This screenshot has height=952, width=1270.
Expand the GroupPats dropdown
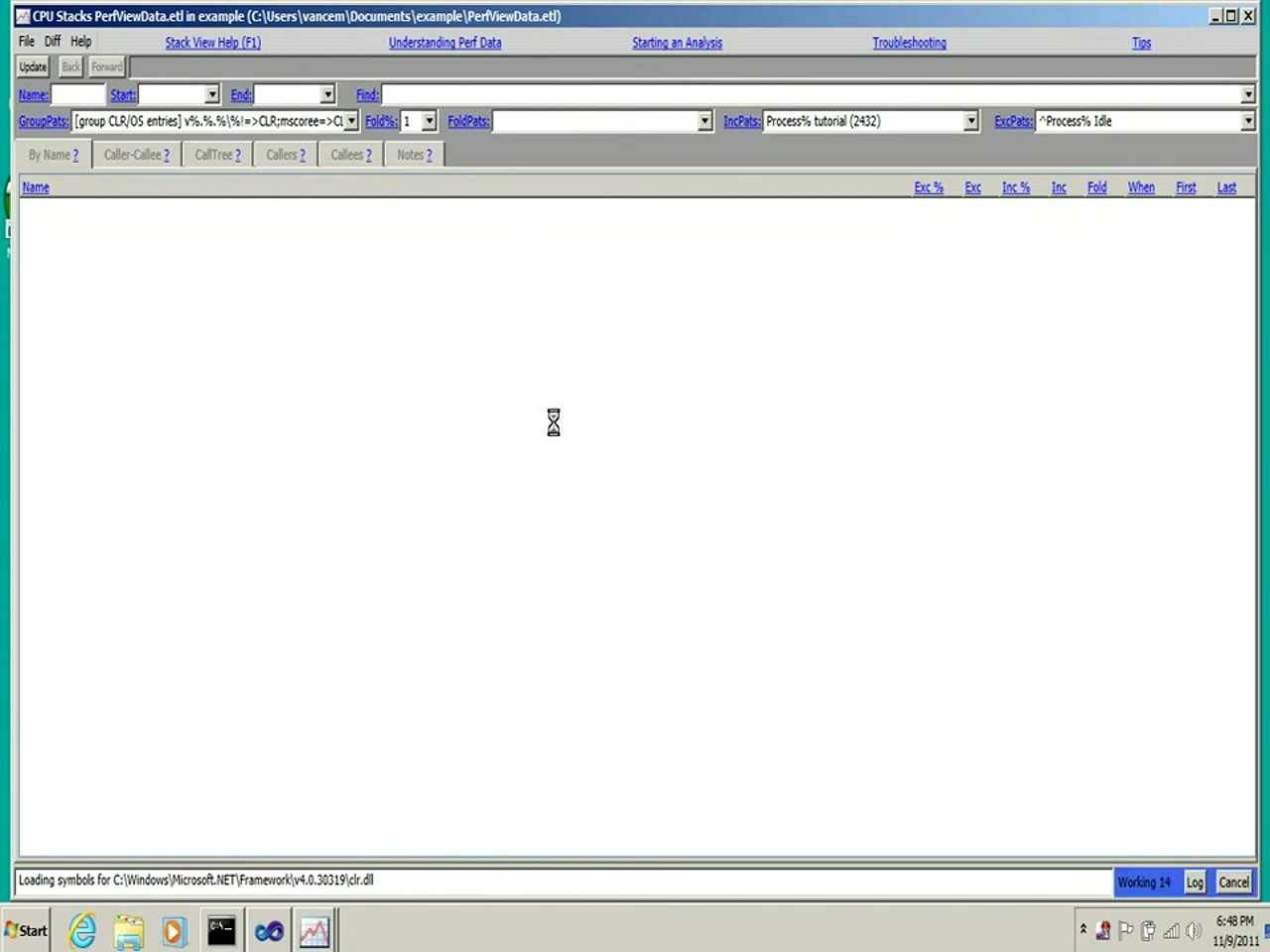coord(351,120)
